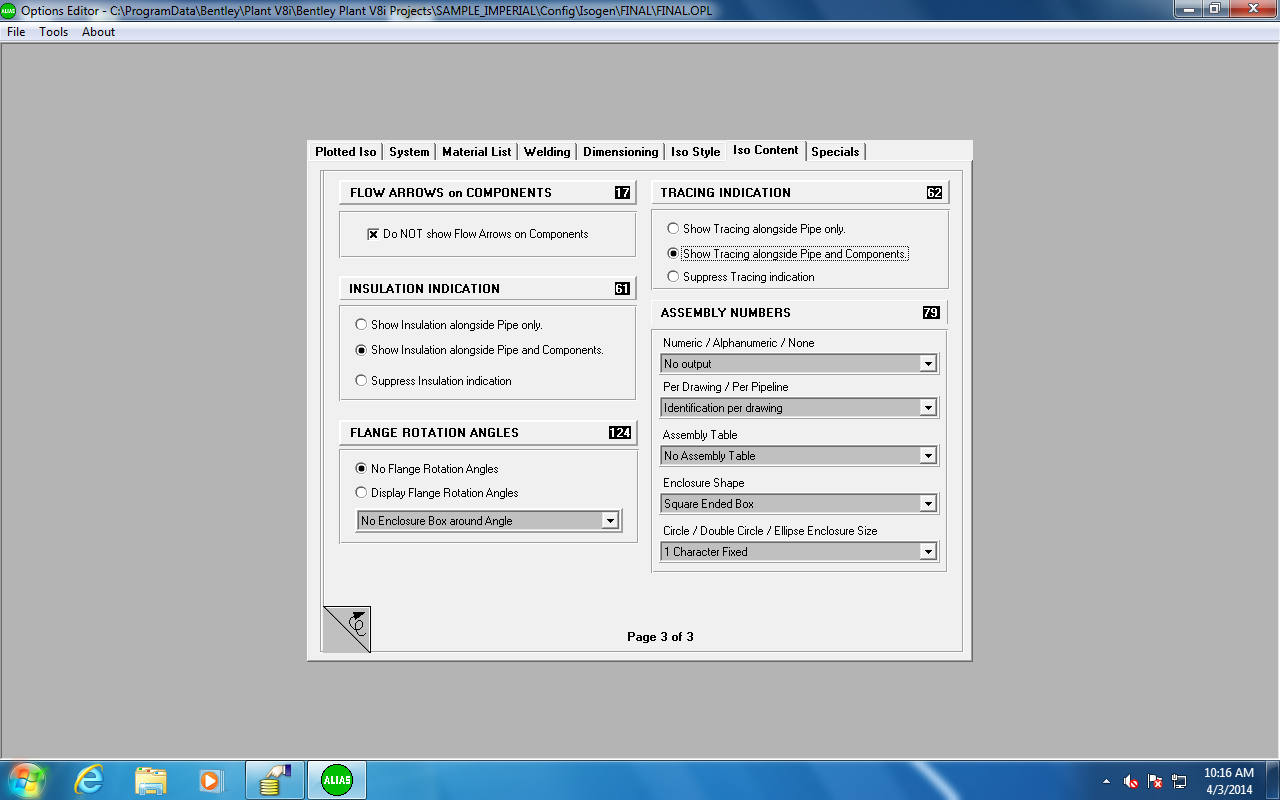
Task: Open the Action Center flag icon
Action: (x=1155, y=781)
